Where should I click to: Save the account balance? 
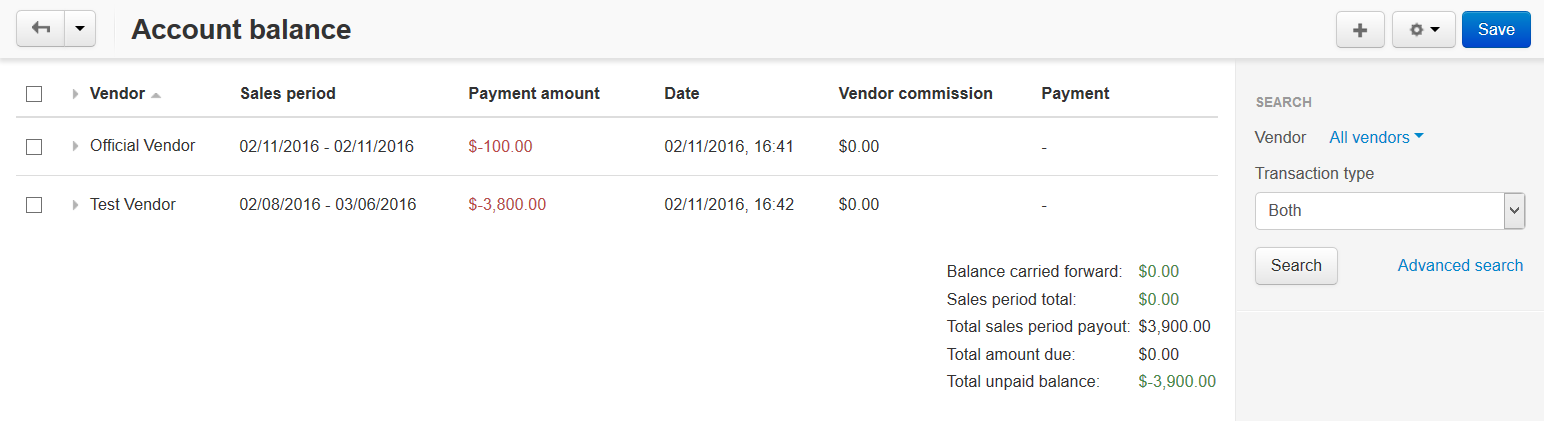click(1496, 30)
